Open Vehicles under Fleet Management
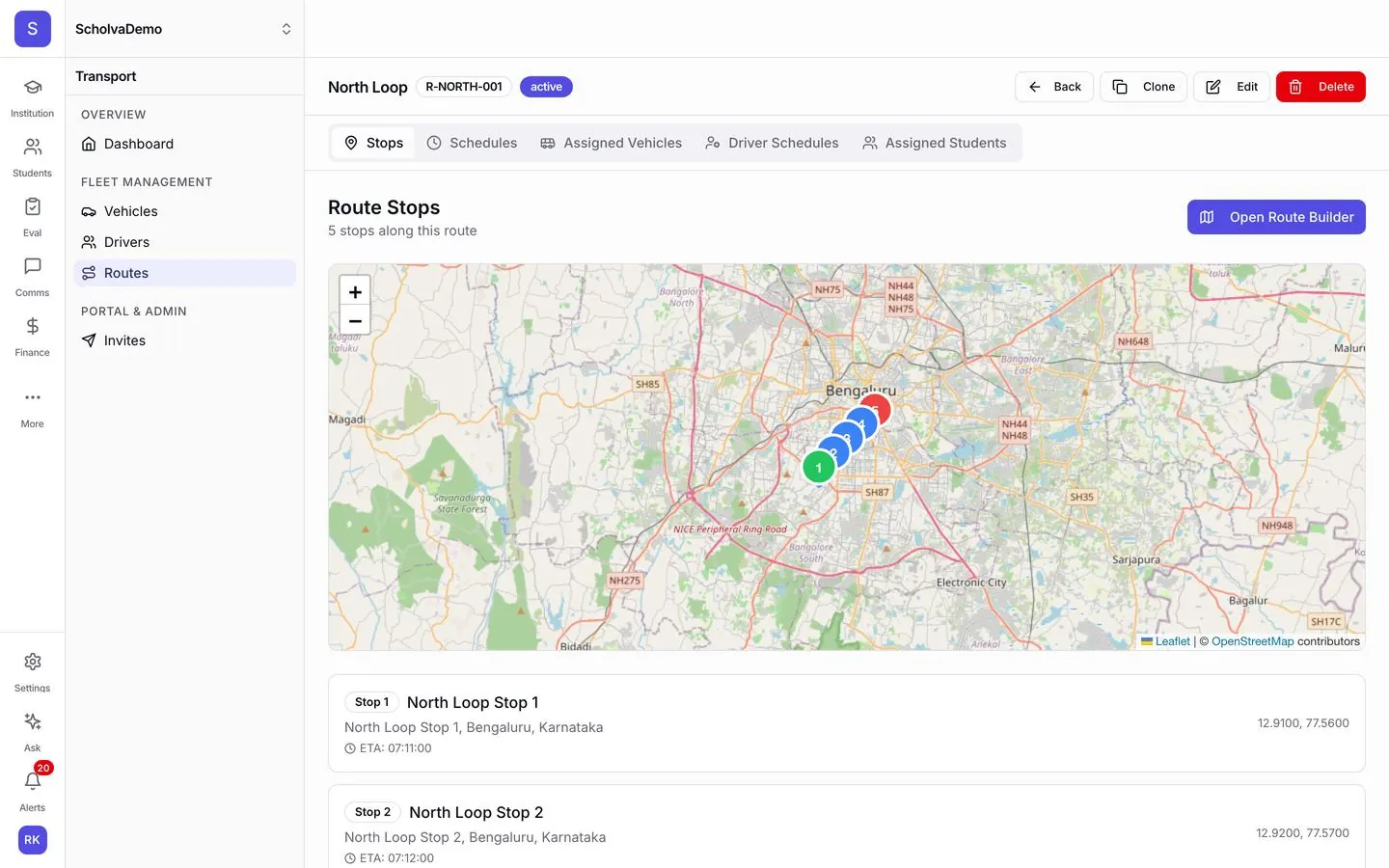Image resolution: width=1389 pixels, height=868 pixels. point(184,211)
